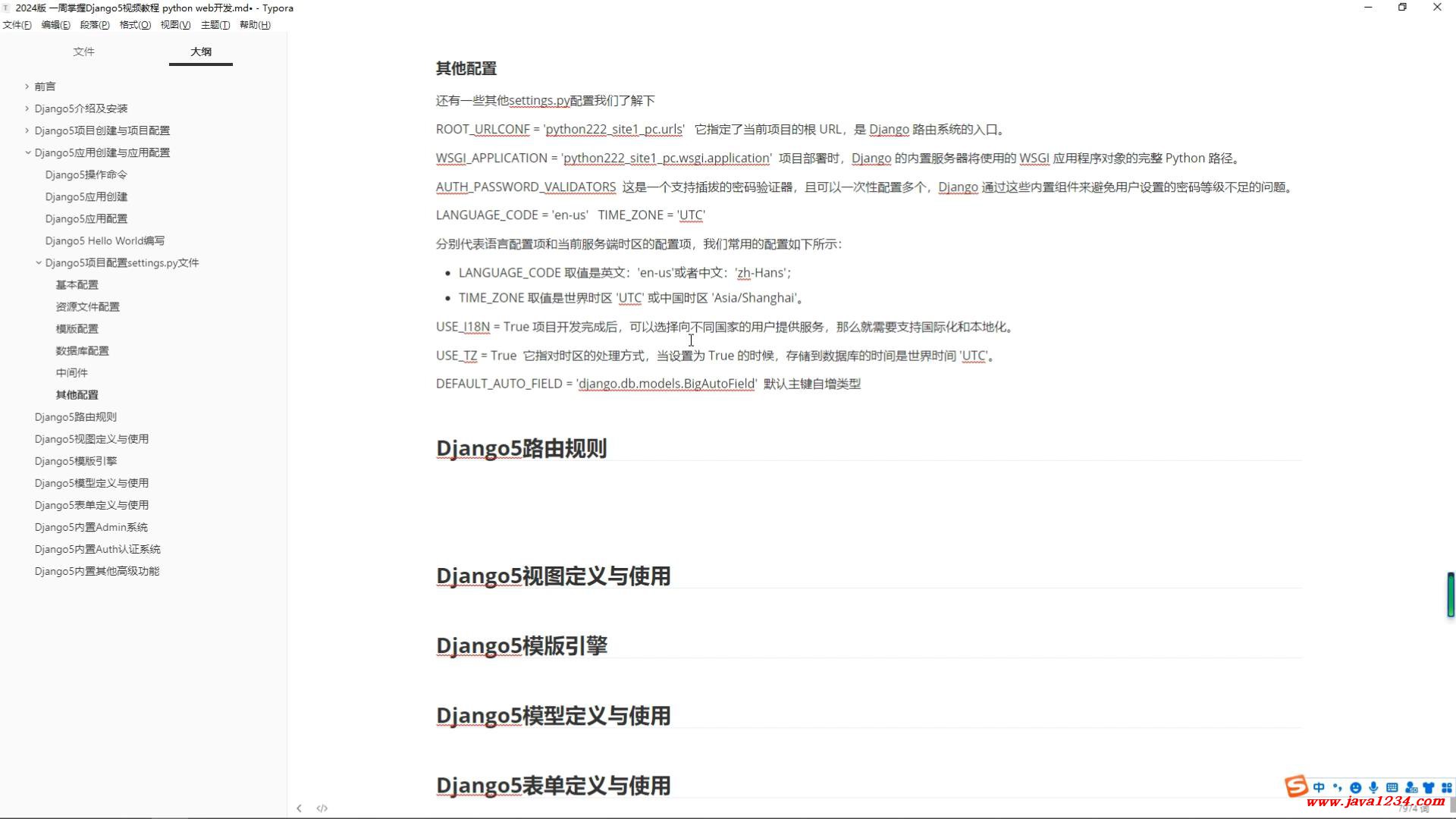Image resolution: width=1456 pixels, height=819 pixels.
Task: Open Sogou skin shirt icon
Action: (x=1429, y=787)
